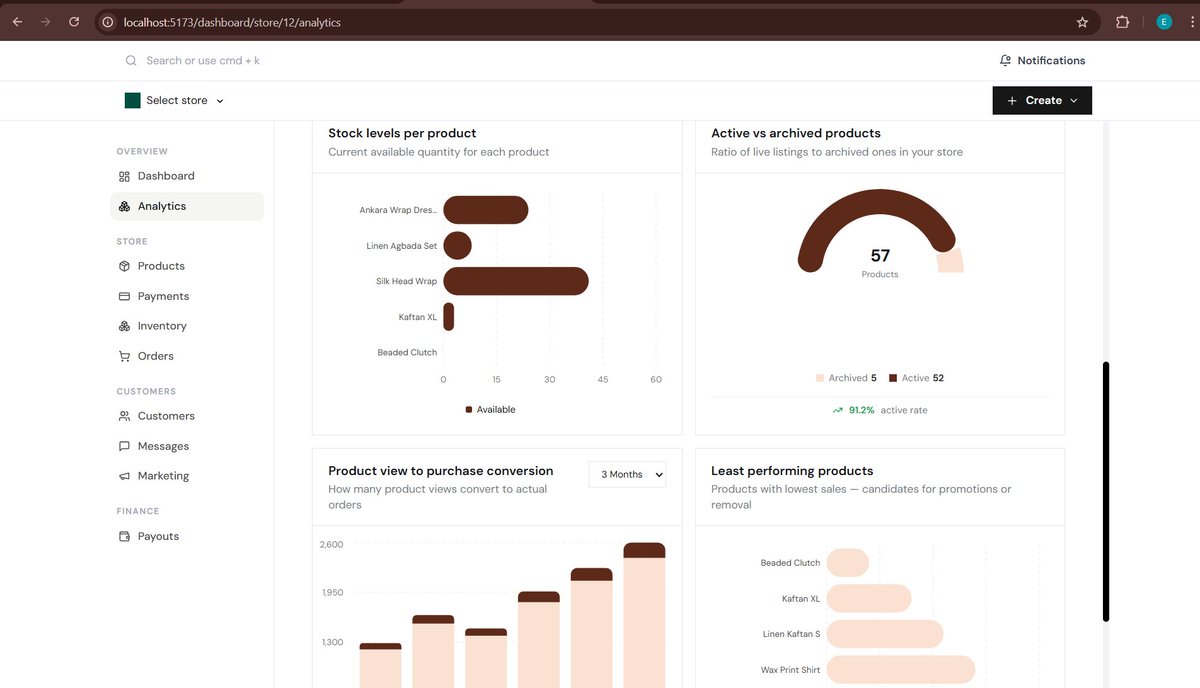Bookmark this page with the star icon

point(1082,22)
